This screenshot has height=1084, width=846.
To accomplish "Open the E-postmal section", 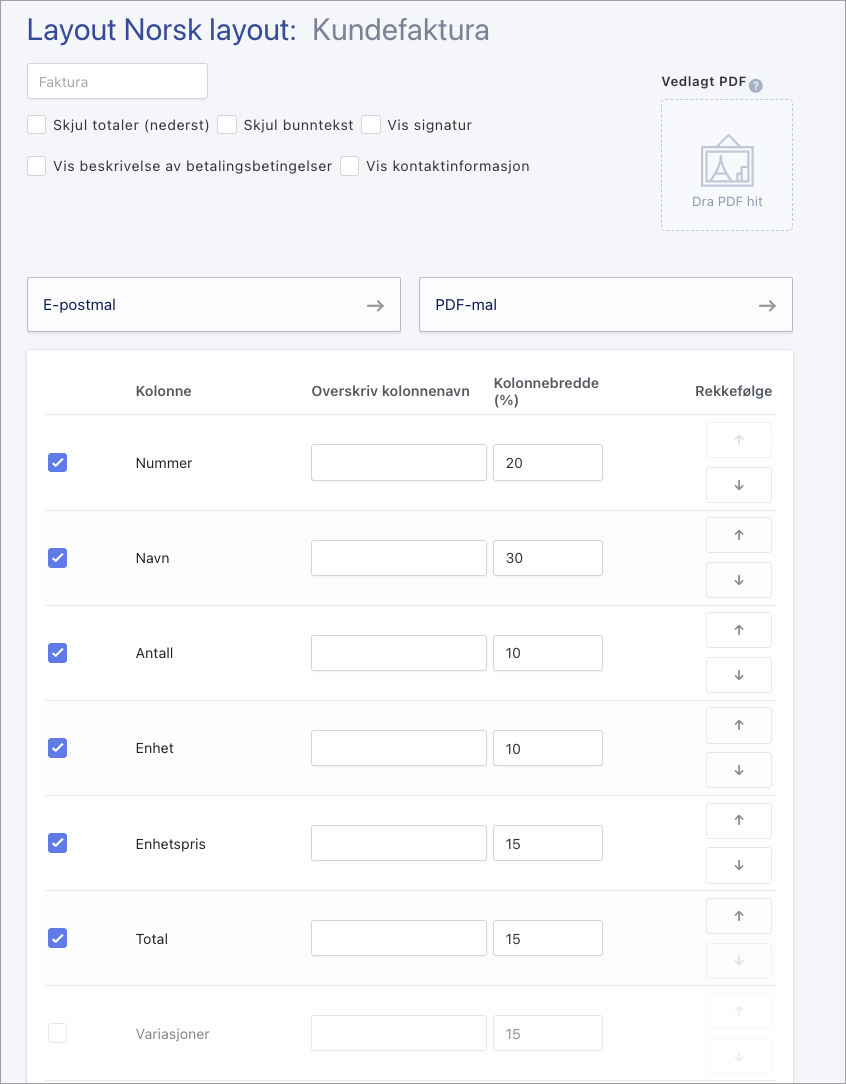I will coord(213,305).
